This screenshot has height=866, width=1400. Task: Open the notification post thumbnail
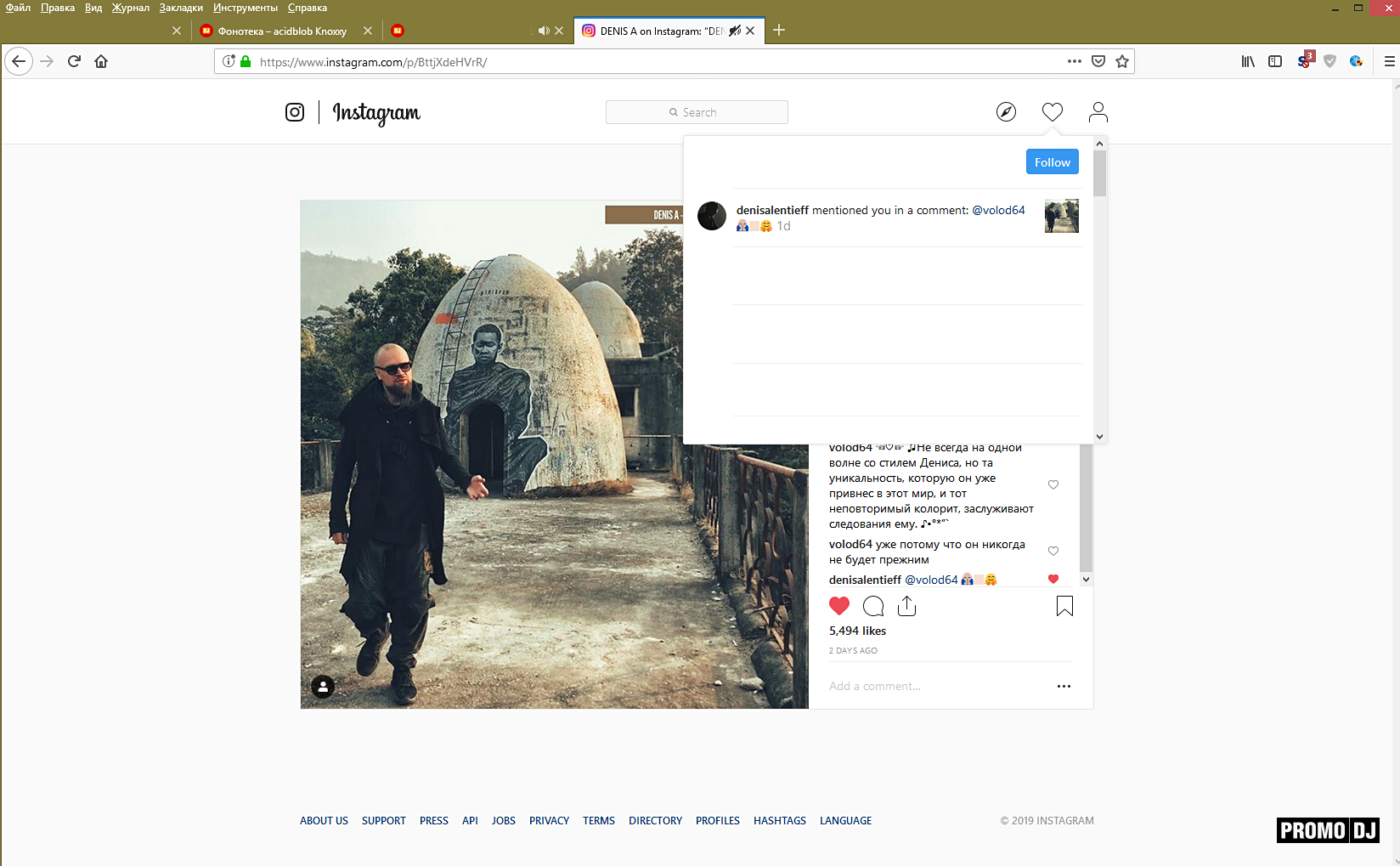[1061, 217]
